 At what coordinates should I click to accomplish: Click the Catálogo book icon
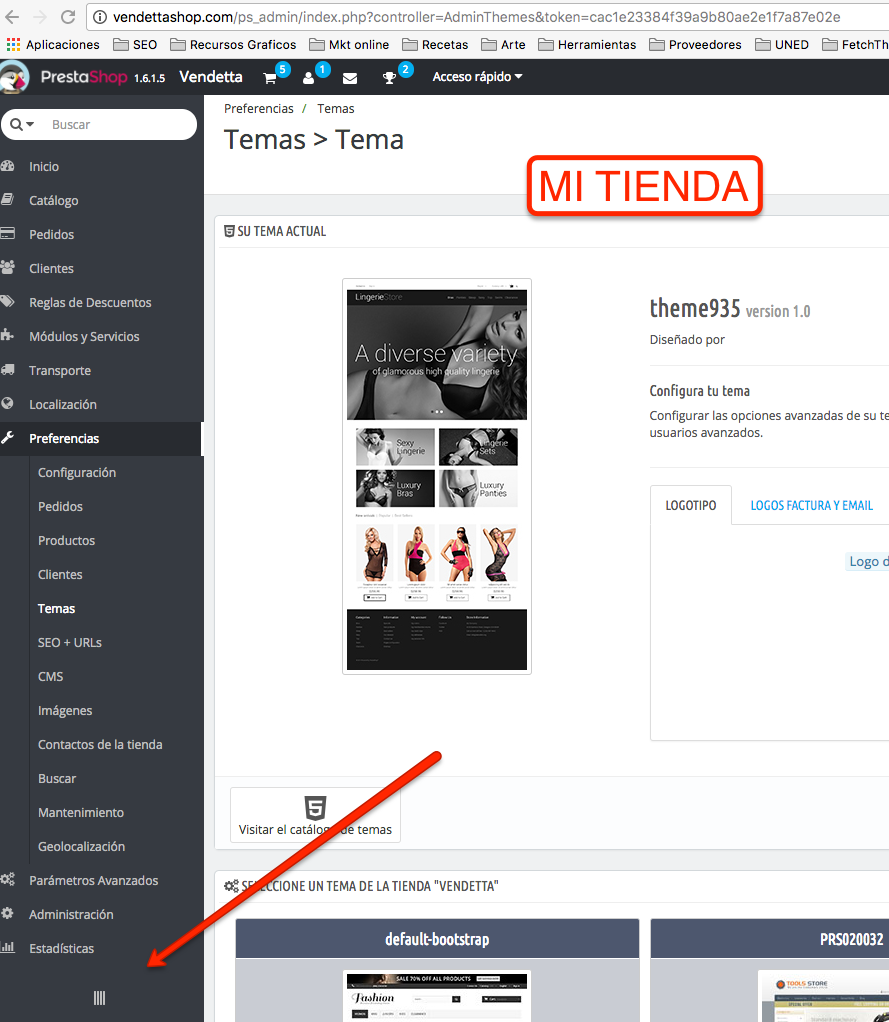(8, 199)
